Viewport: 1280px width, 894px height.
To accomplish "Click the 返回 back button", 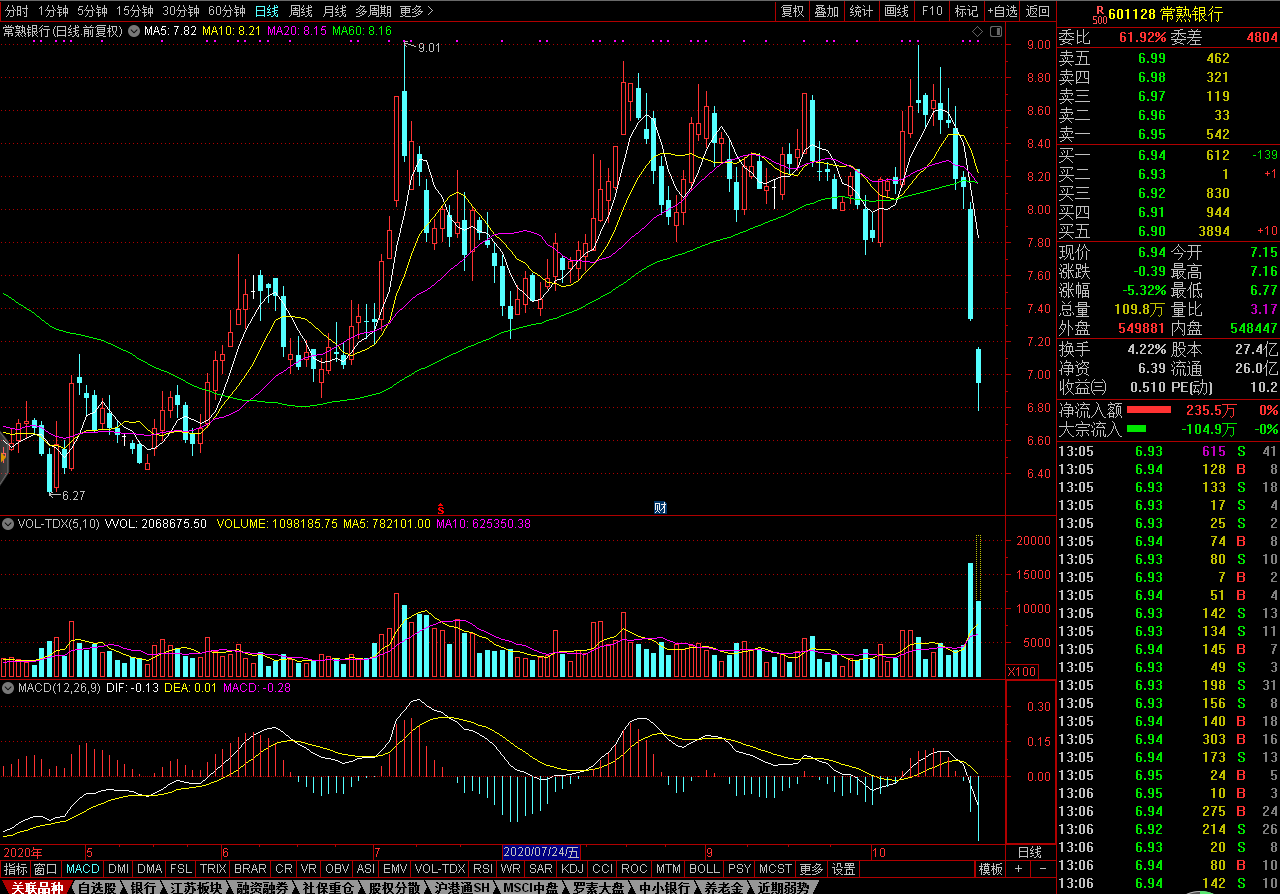I will click(1038, 11).
